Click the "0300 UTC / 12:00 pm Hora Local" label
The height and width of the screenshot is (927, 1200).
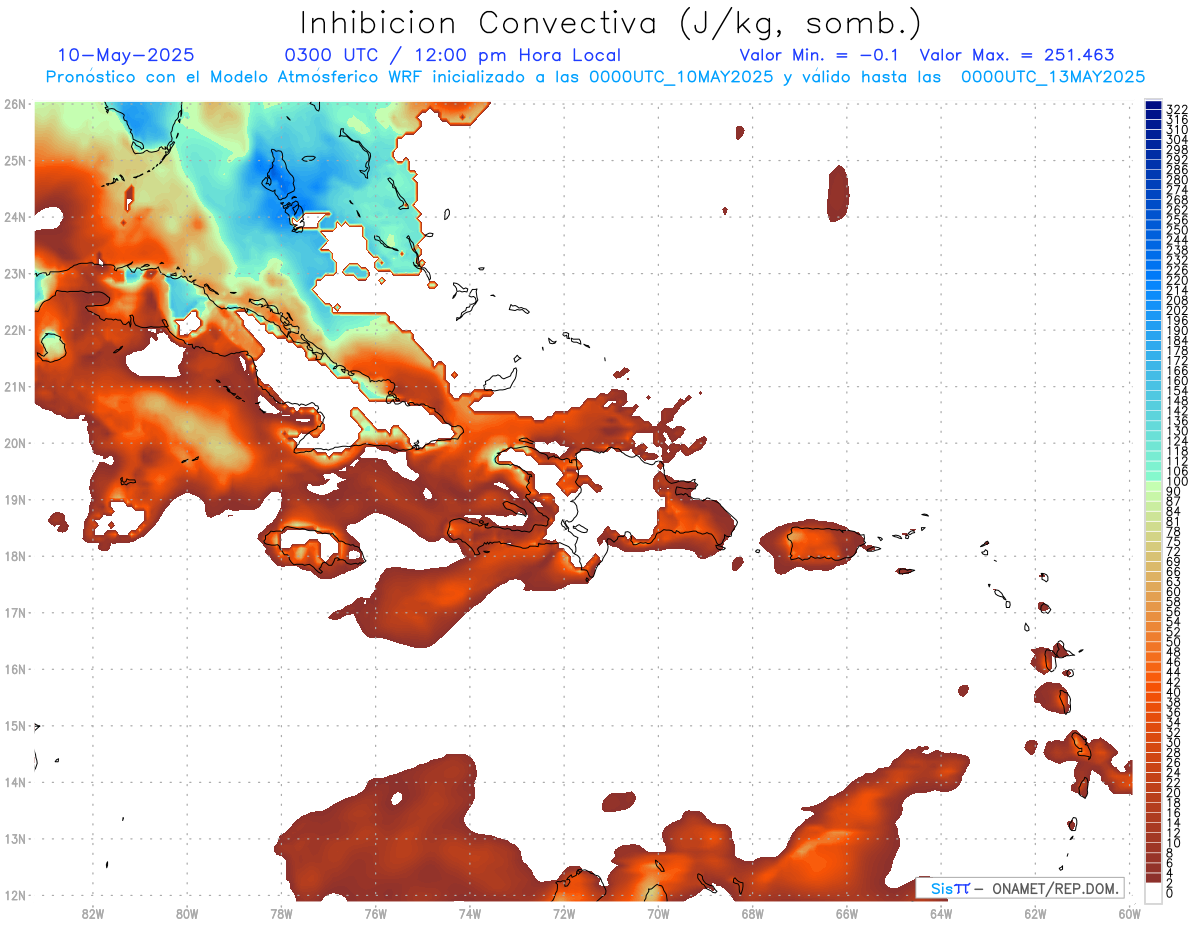tap(453, 55)
